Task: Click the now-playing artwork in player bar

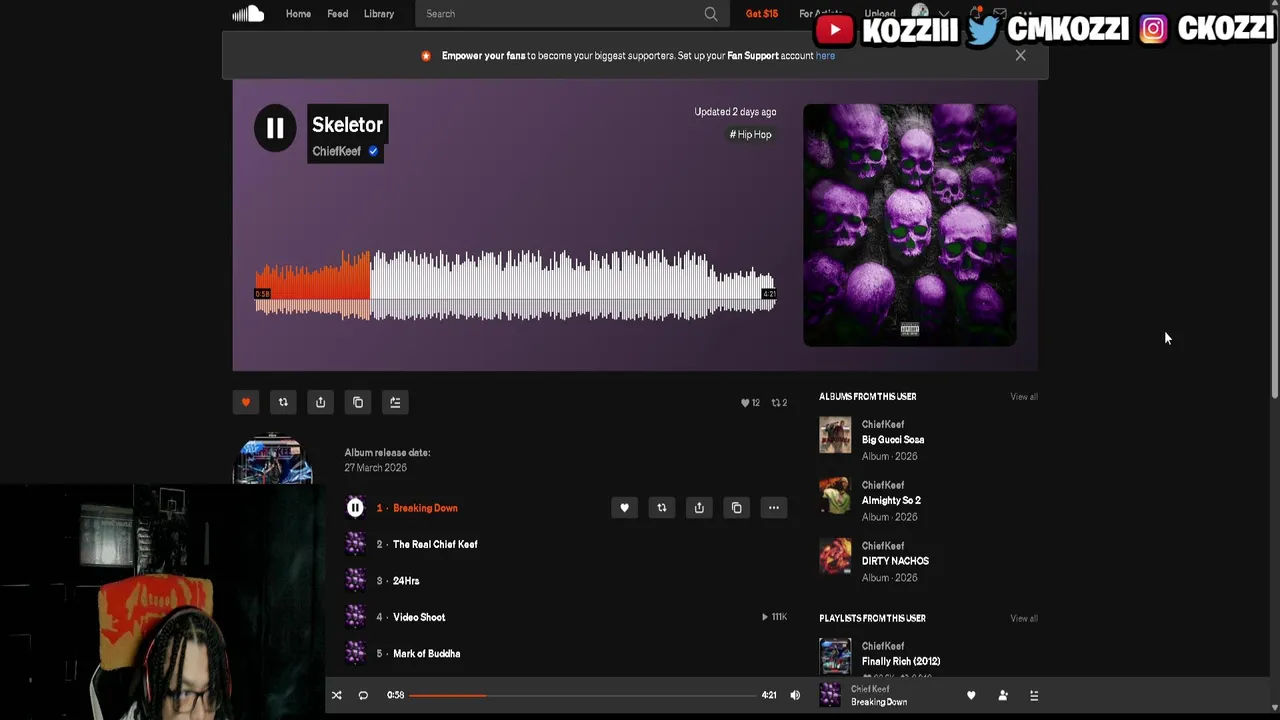Action: point(830,695)
